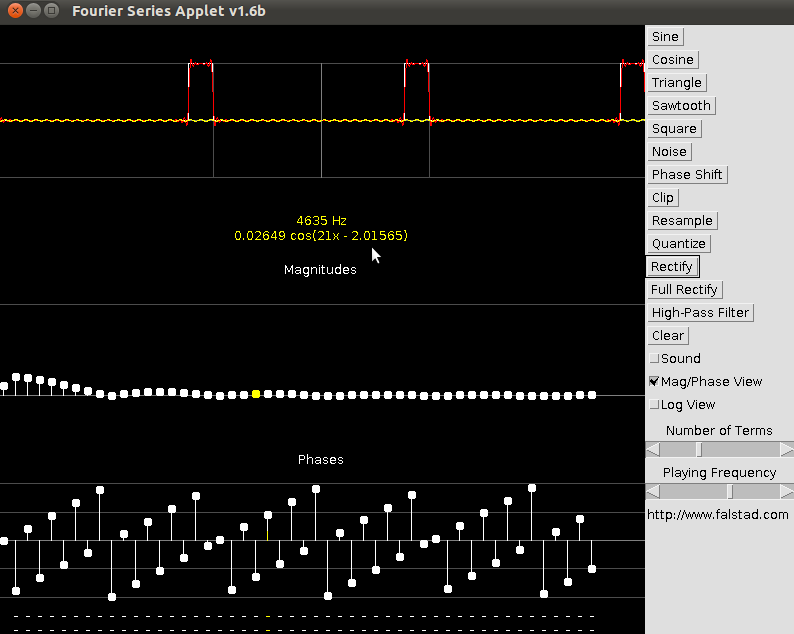Click the Phases label
The width and height of the screenshot is (794, 634).
[321, 459]
